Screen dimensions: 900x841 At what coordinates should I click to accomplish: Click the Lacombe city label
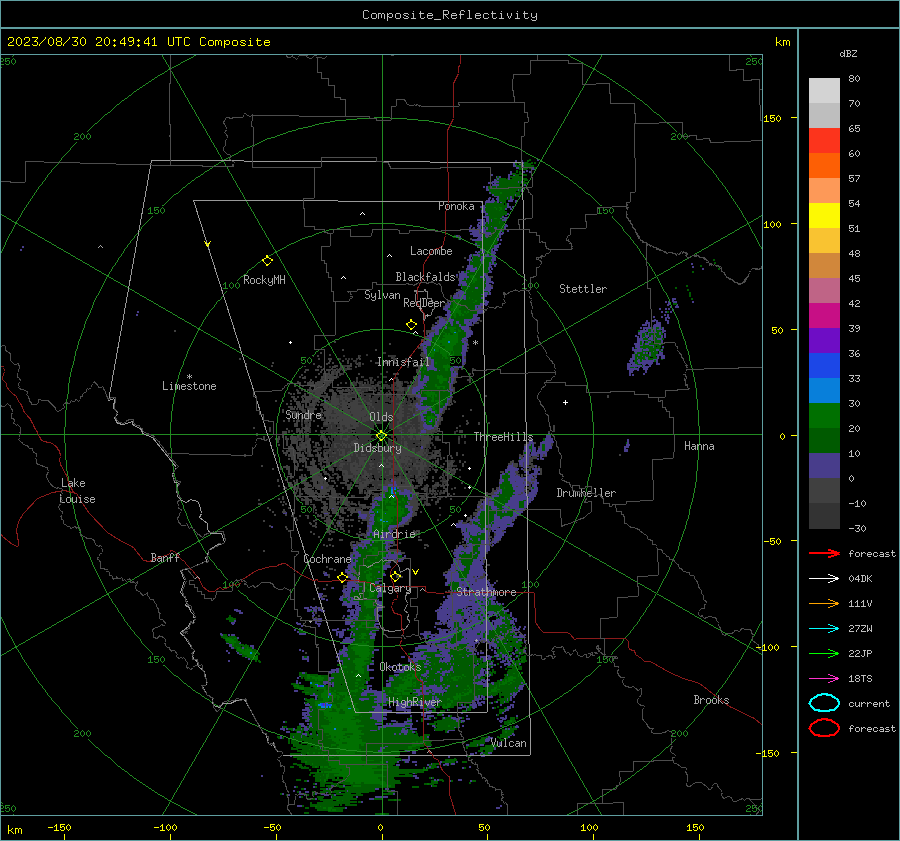(x=431, y=251)
